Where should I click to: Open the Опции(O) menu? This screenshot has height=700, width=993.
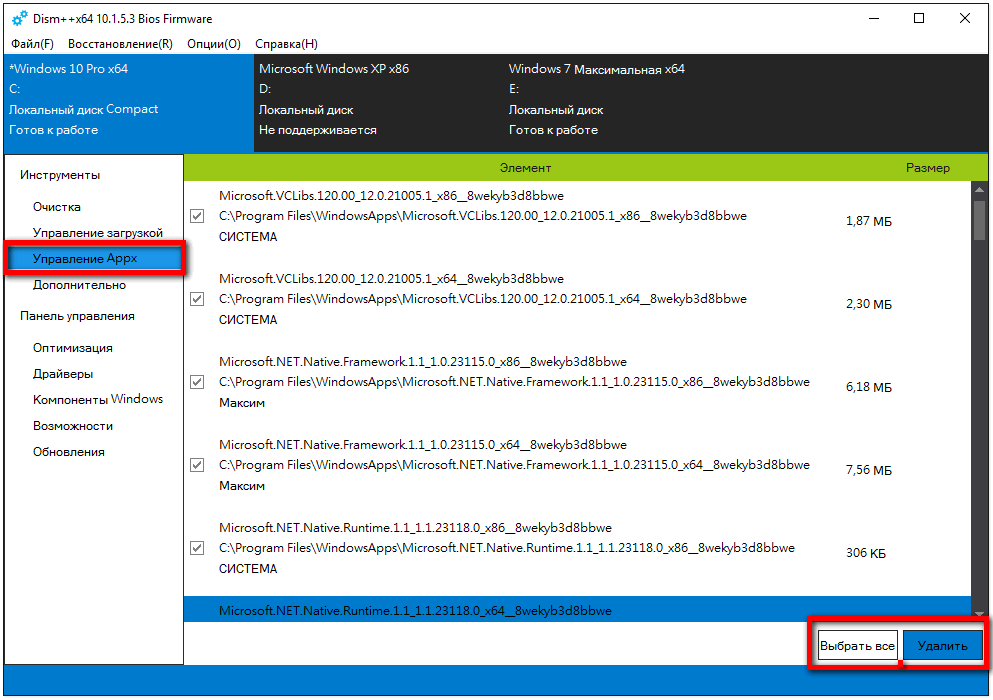tap(213, 44)
